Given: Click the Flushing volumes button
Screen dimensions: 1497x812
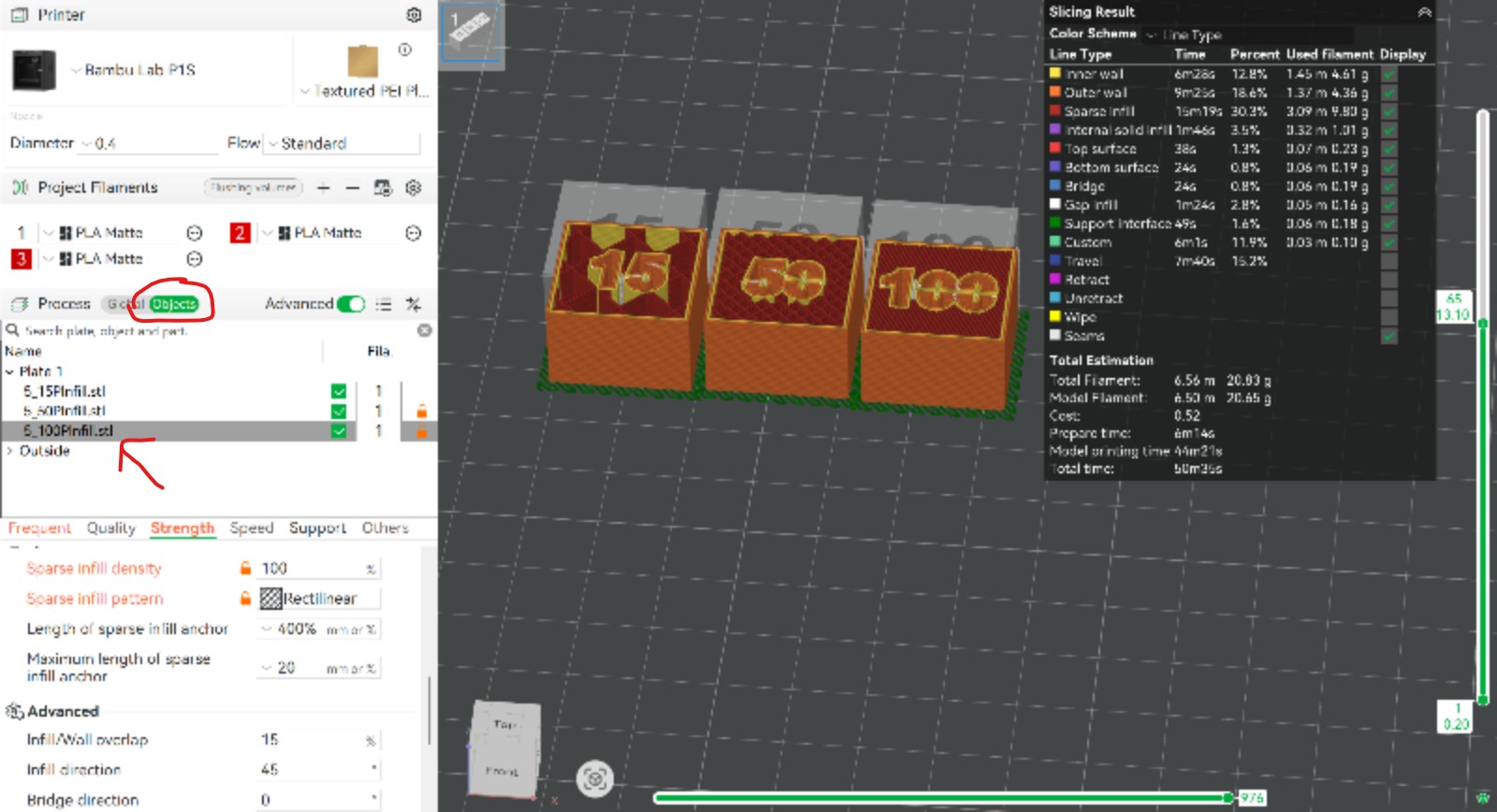Looking at the screenshot, I should point(253,188).
